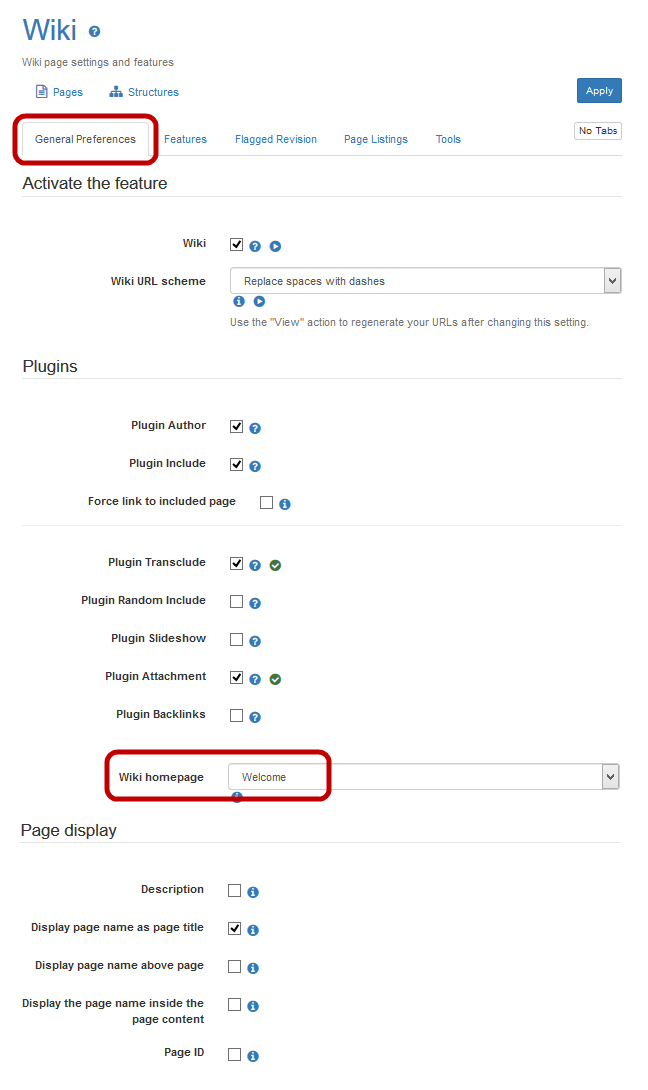
Task: Enable the Plugin Backlinks checkbox
Action: click(x=237, y=716)
